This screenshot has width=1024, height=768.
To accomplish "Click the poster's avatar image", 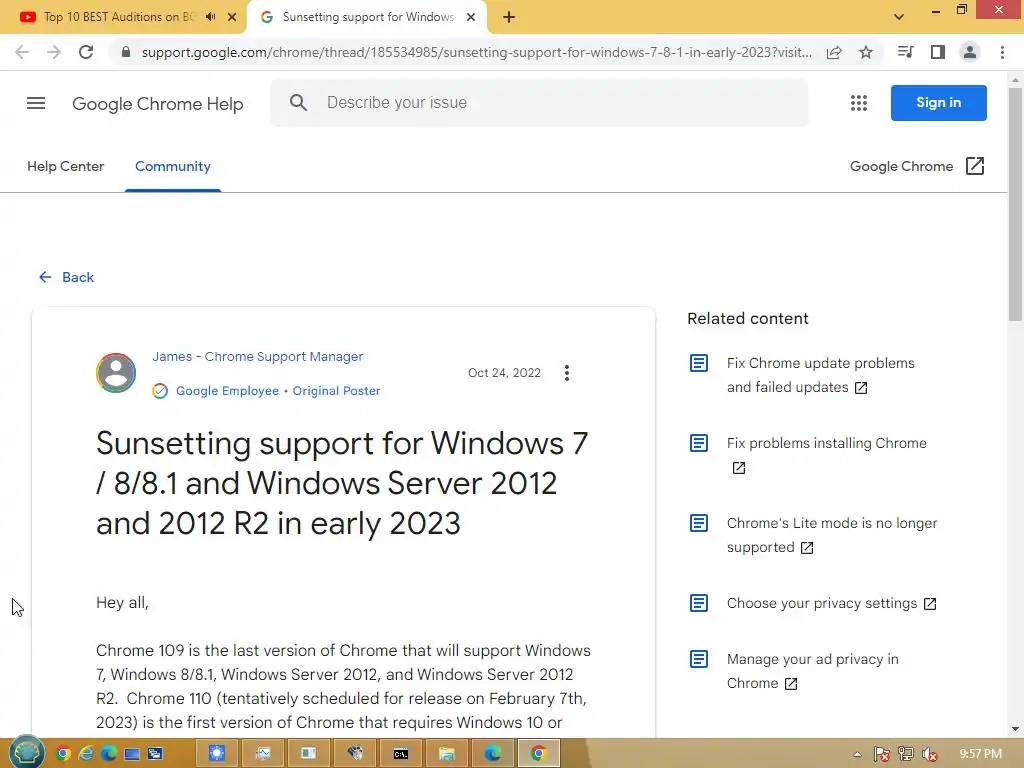I will (116, 373).
